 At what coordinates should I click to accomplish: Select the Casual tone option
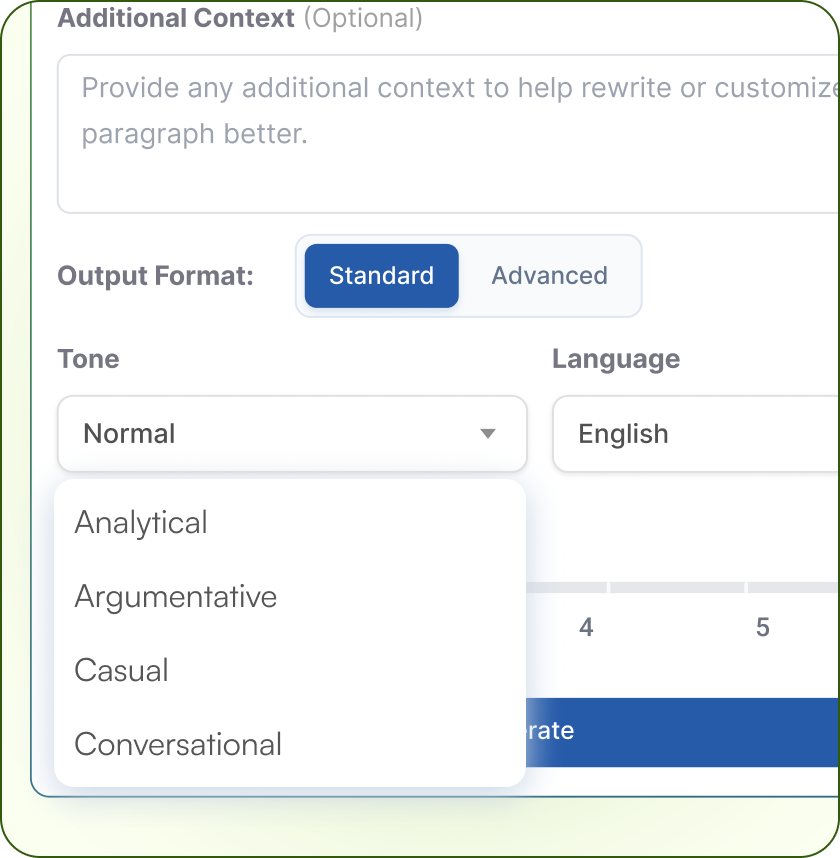click(x=122, y=671)
